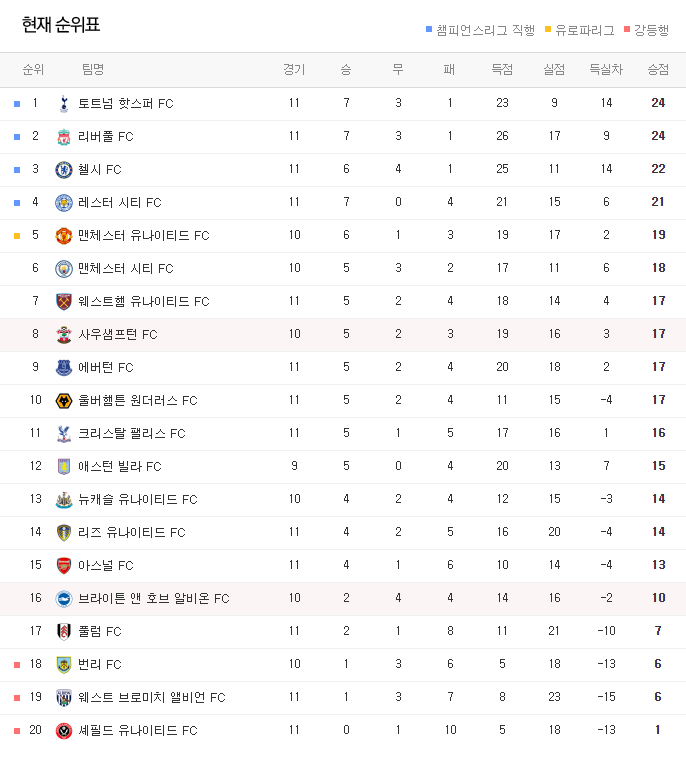The image size is (686, 766).
Task: Open 맨체스터 시티 FC team link
Action: (x=126, y=269)
